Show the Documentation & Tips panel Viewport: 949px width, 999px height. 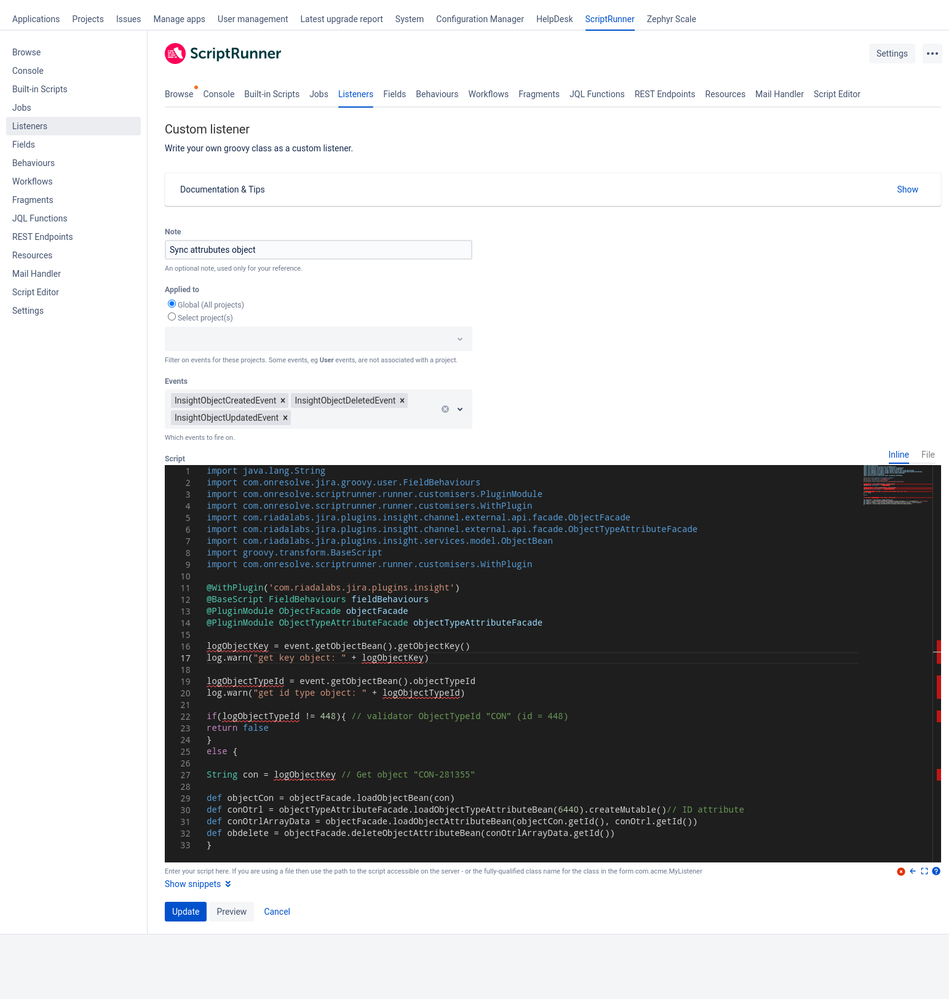(x=907, y=189)
